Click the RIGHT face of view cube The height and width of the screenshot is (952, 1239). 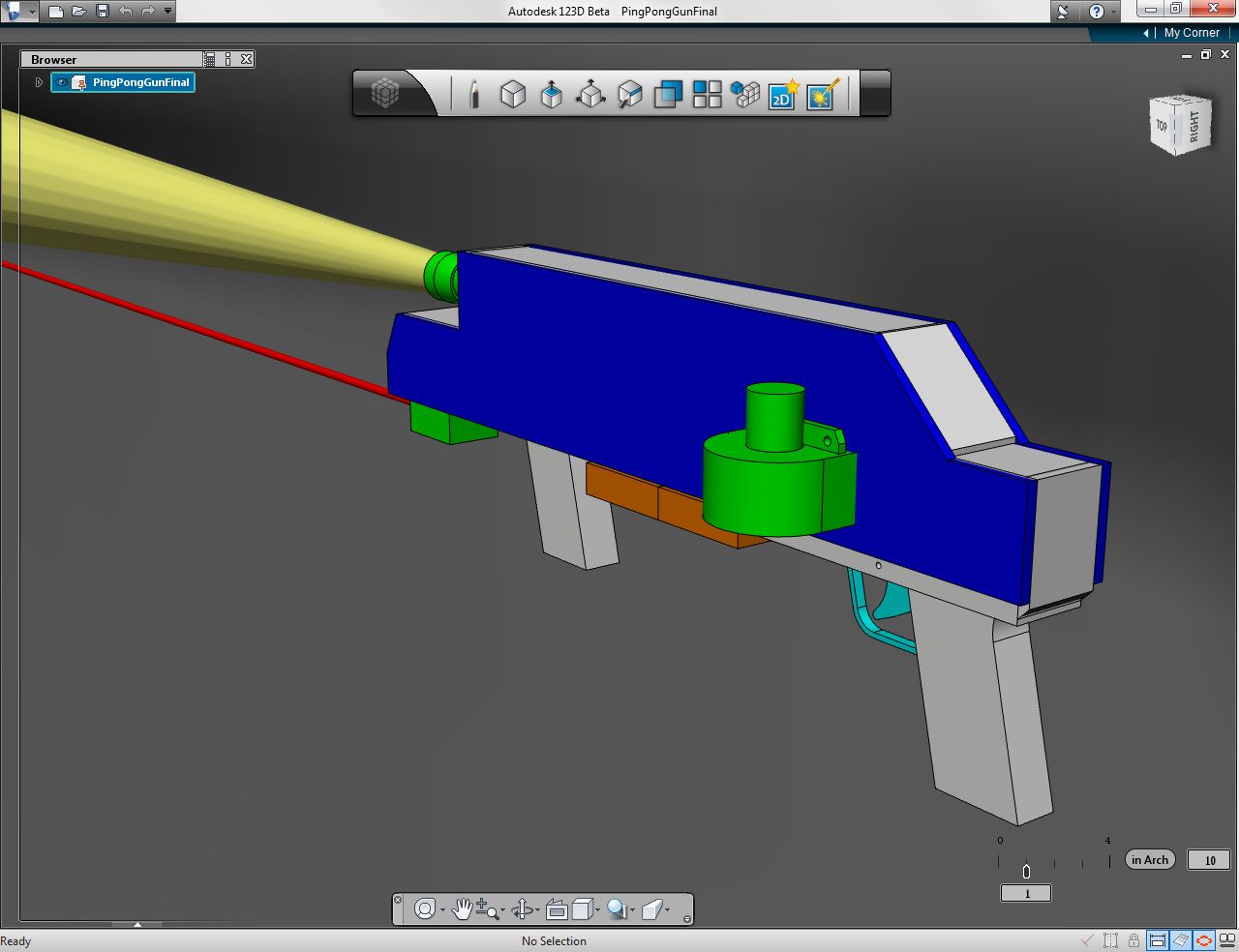[1194, 126]
